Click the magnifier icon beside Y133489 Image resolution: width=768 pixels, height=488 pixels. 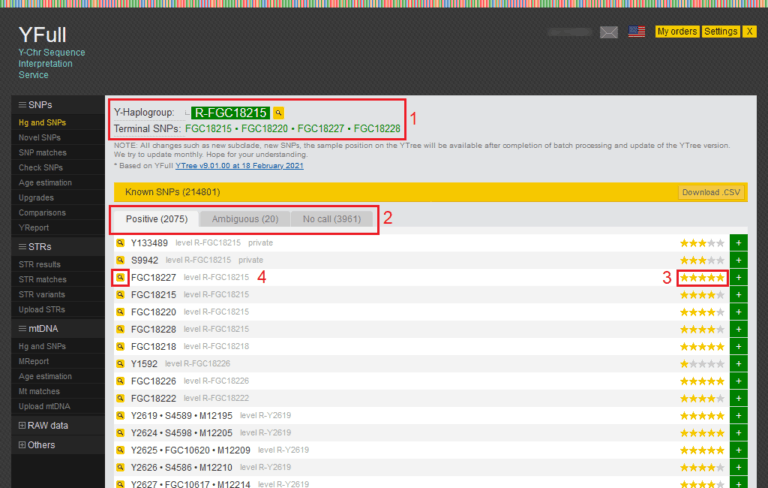121,242
